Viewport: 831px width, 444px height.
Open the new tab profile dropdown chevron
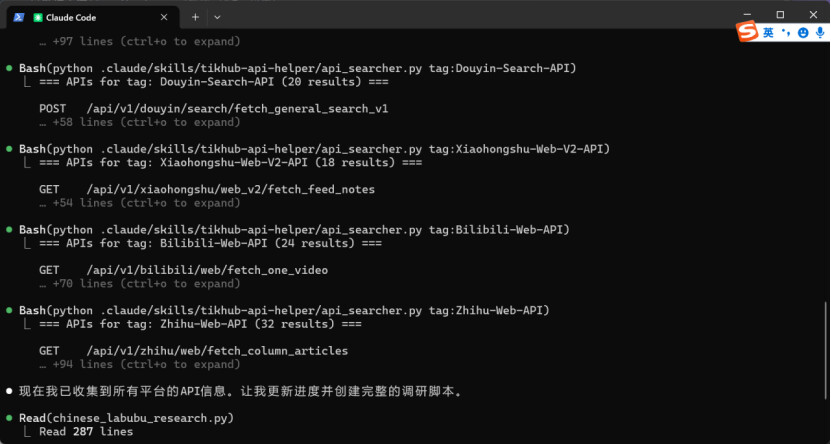217,17
